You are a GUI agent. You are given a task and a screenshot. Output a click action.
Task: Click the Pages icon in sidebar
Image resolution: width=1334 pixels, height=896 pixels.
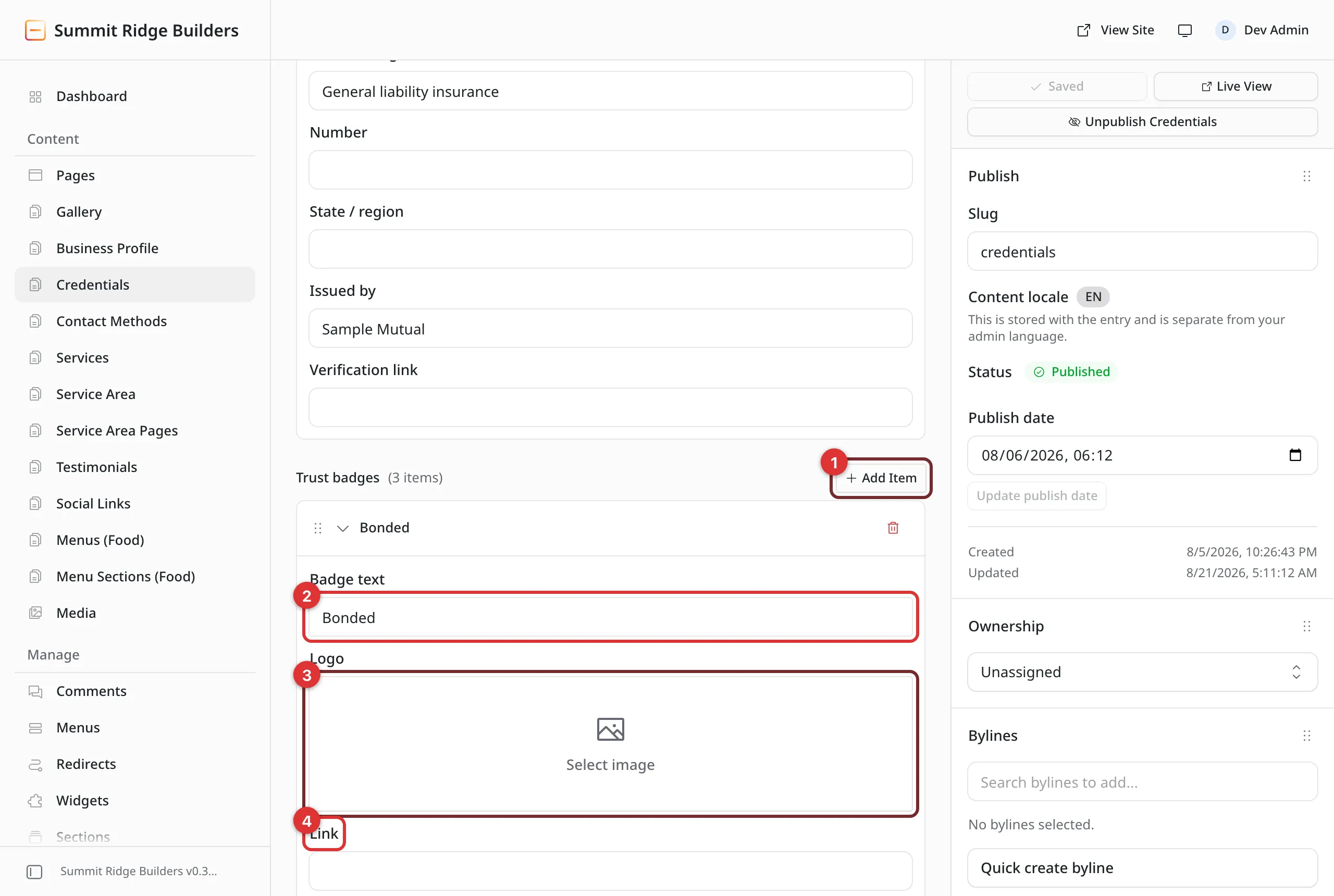tap(35, 176)
